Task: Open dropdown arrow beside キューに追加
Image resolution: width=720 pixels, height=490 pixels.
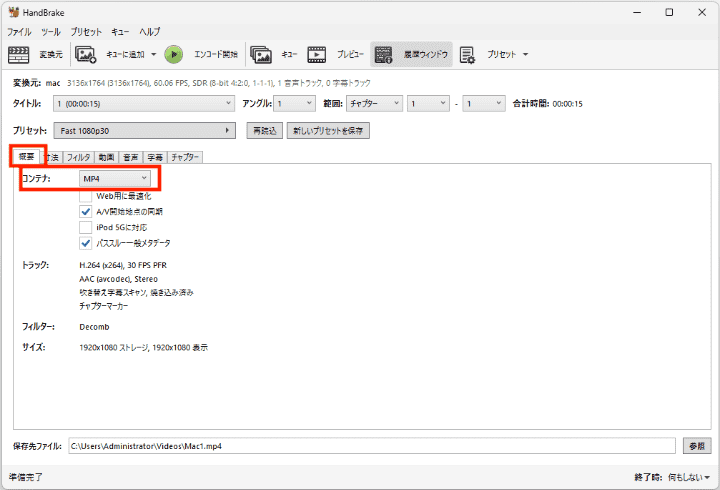Action: tap(153, 54)
